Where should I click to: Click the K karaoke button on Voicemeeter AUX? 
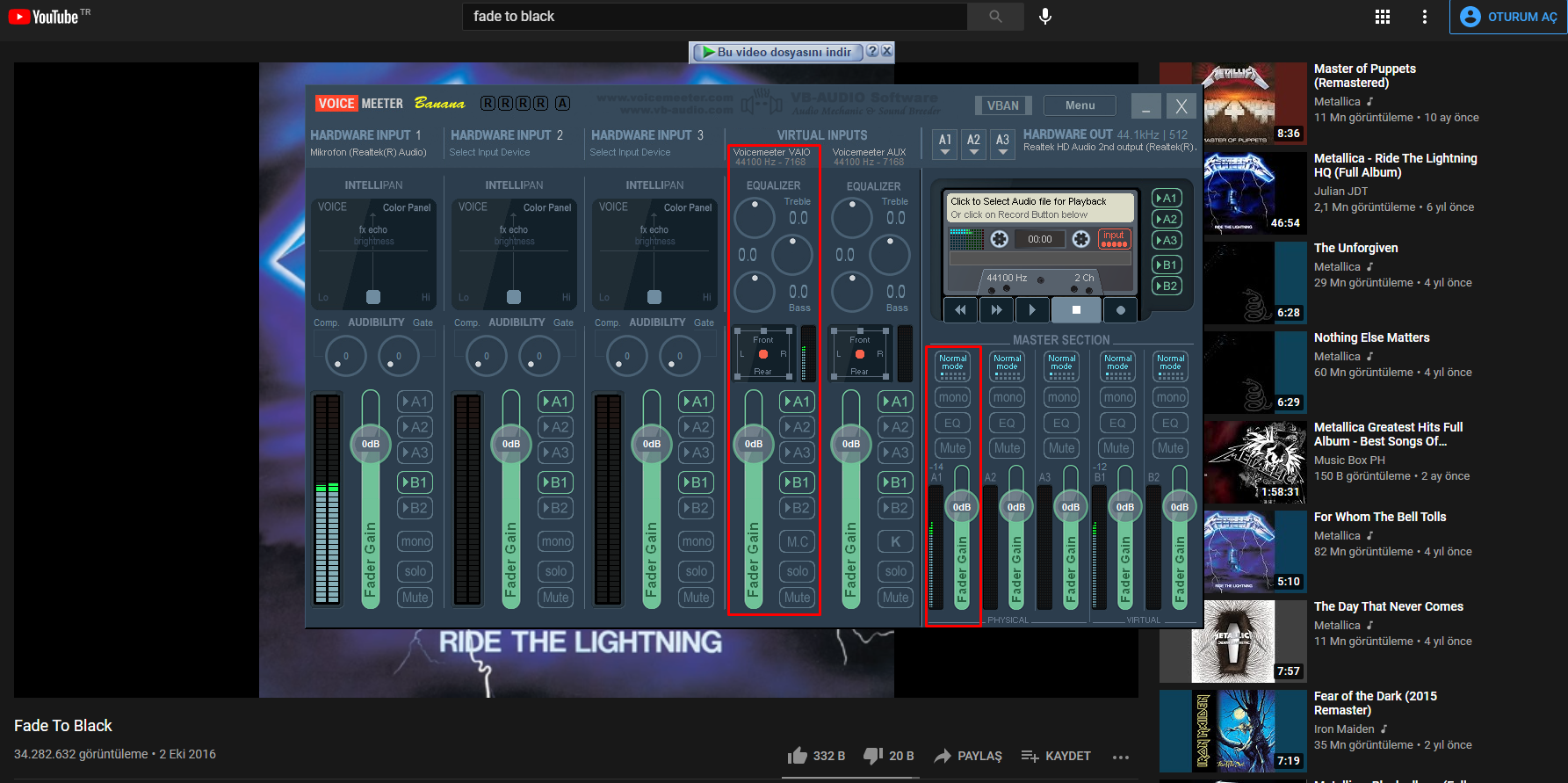click(896, 542)
